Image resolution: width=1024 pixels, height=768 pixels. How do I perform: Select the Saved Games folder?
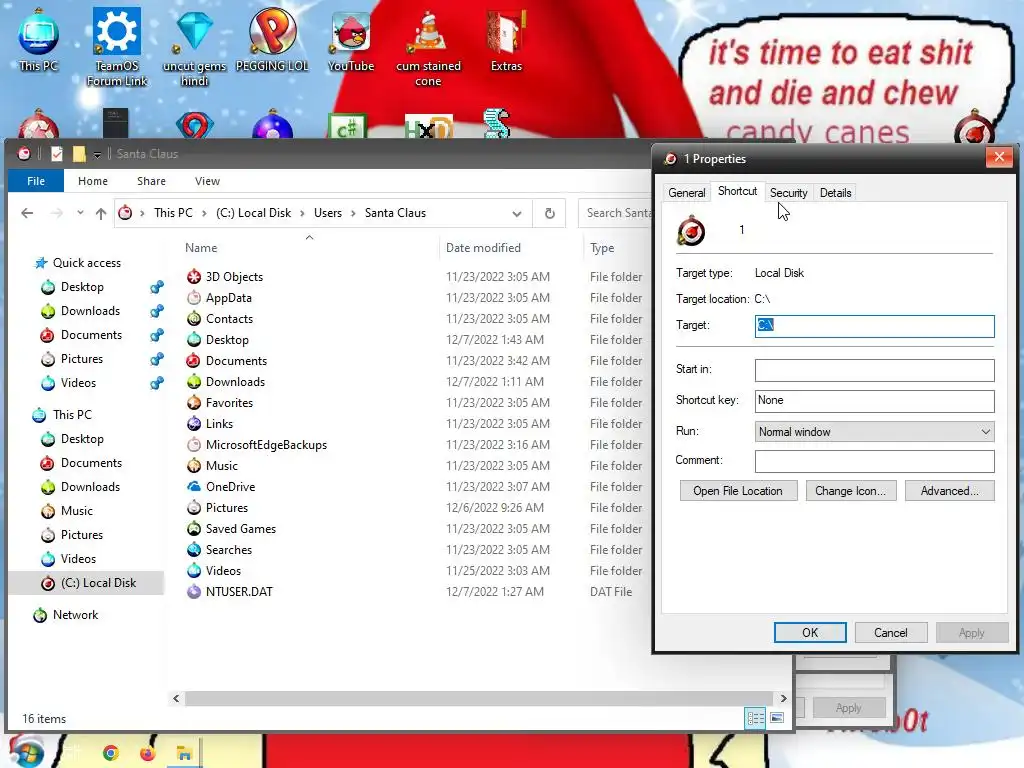pos(240,529)
